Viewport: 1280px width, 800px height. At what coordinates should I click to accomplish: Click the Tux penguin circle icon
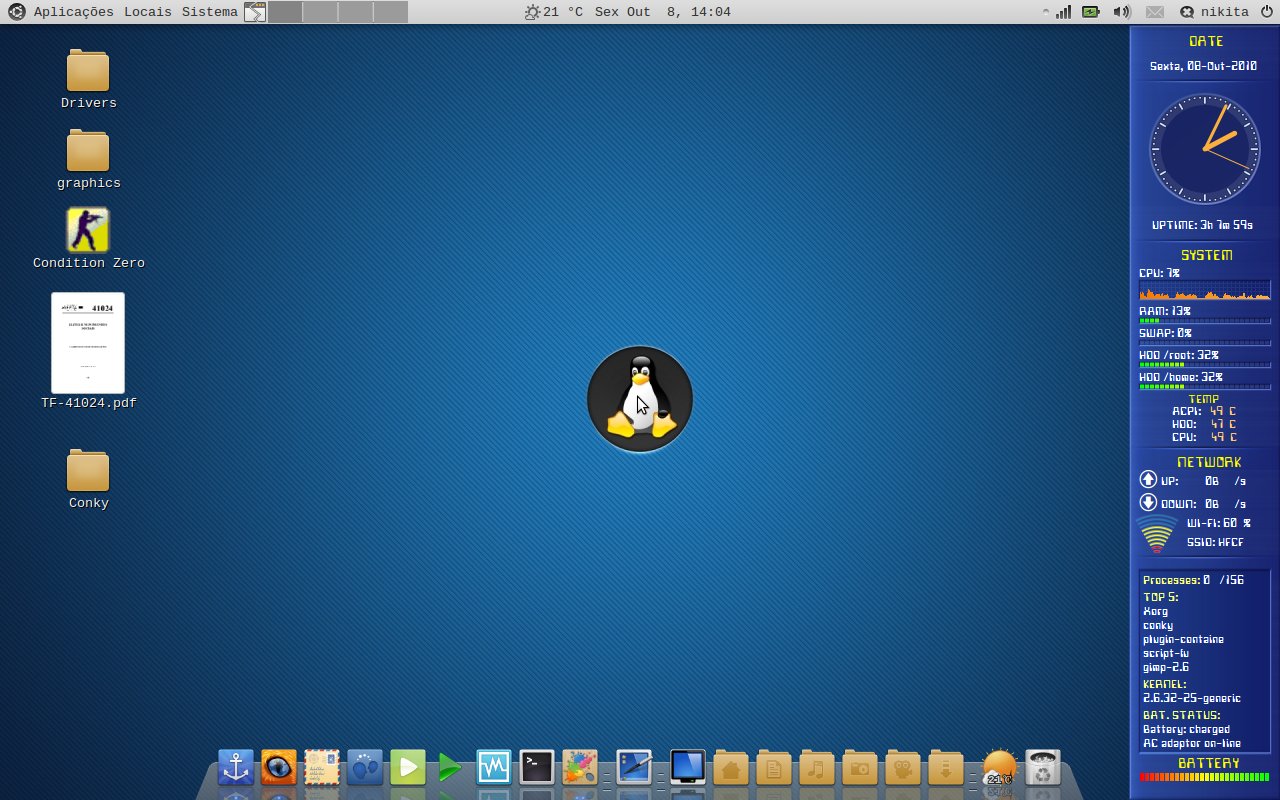click(x=640, y=399)
